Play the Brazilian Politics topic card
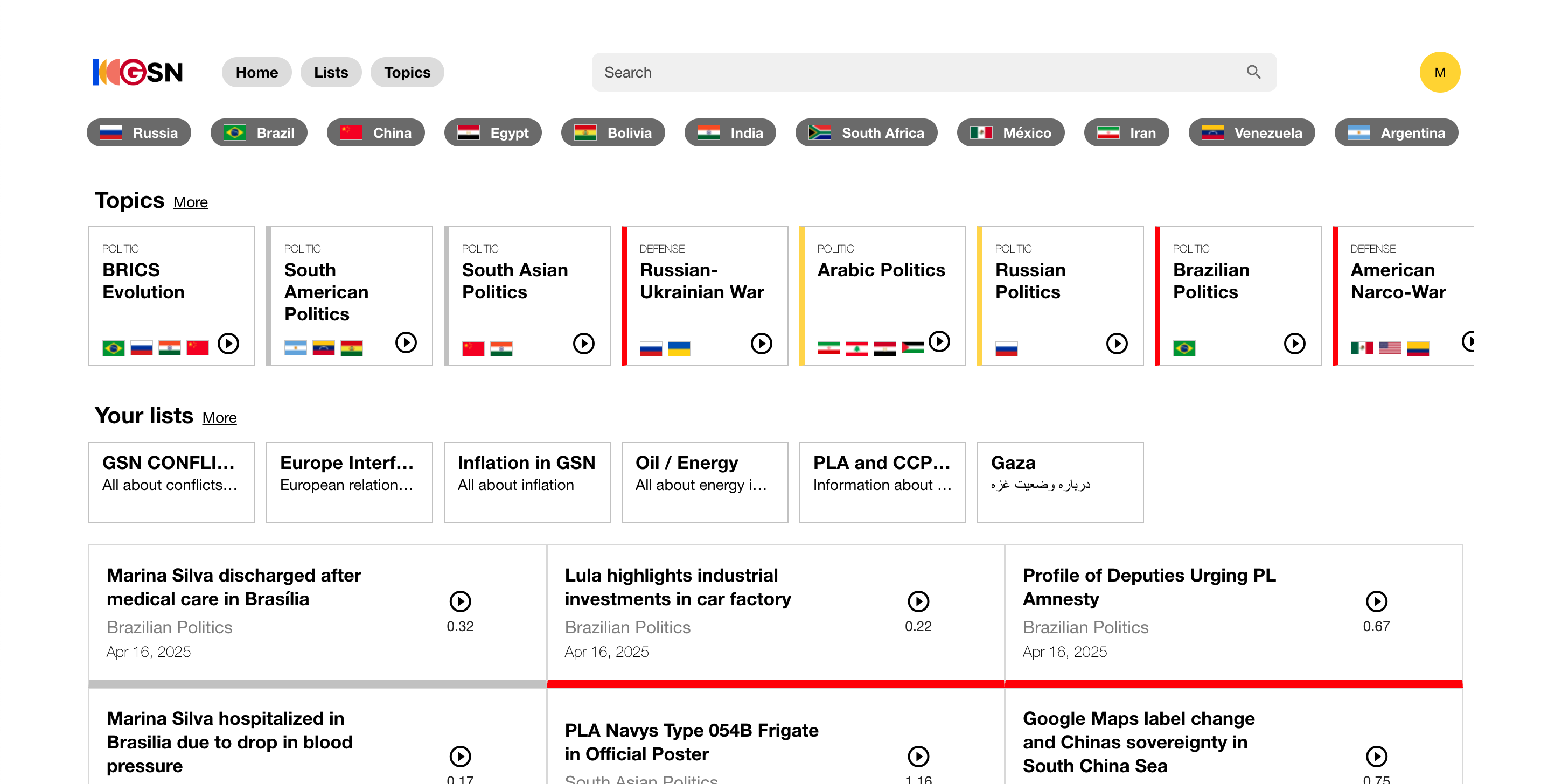The width and height of the screenshot is (1548, 784). (x=1294, y=344)
